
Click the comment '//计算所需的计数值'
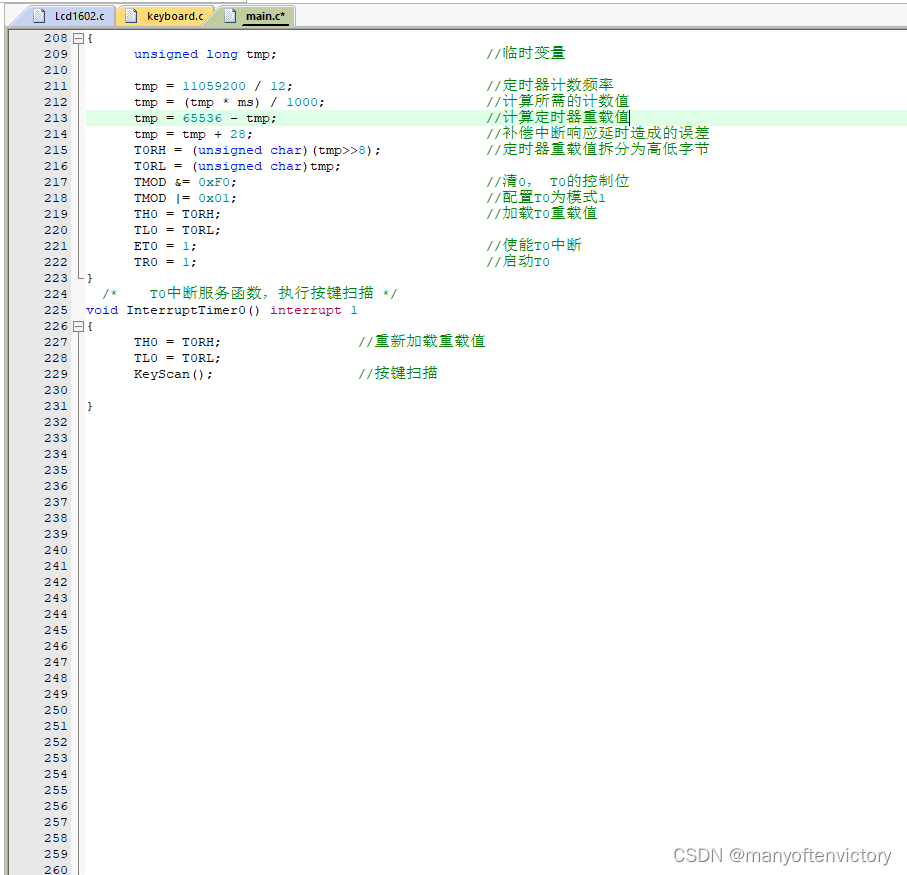558,101
